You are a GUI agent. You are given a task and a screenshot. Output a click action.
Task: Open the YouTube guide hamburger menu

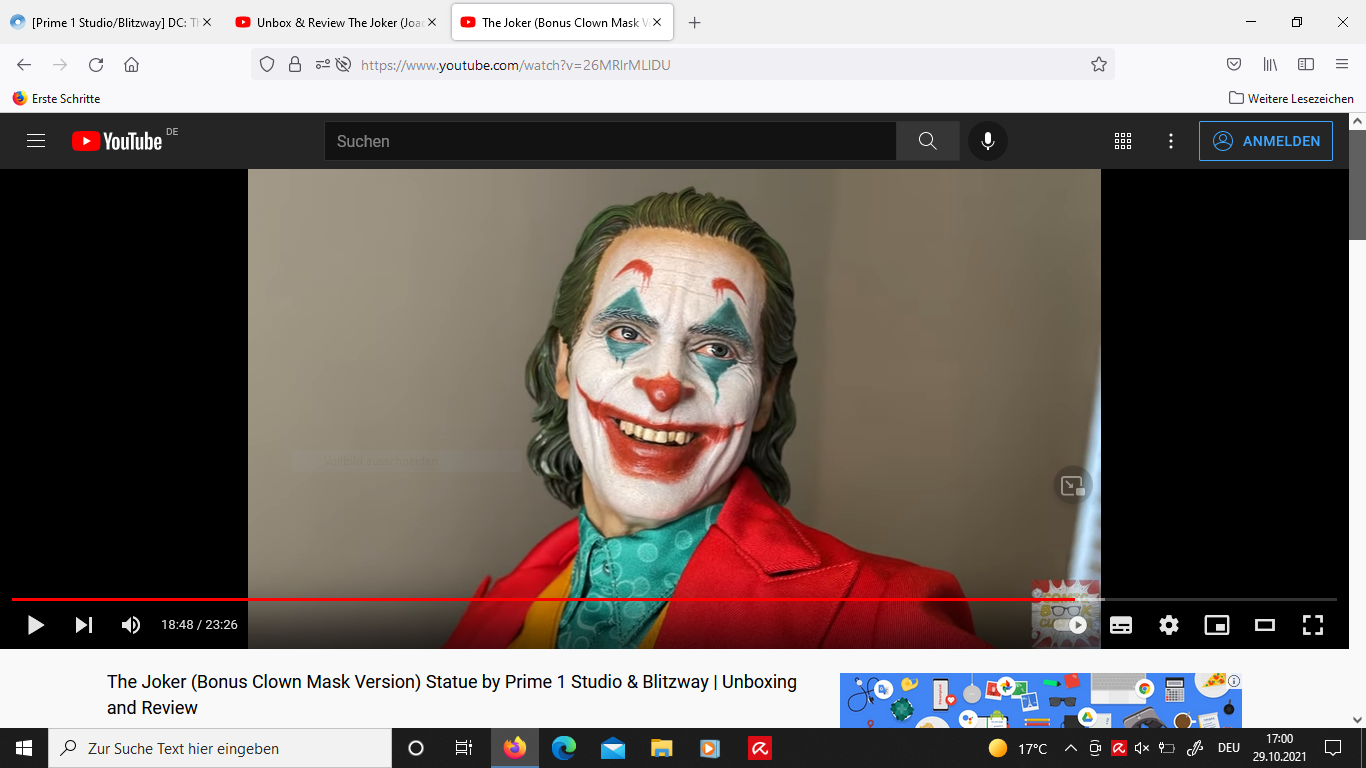[36, 141]
